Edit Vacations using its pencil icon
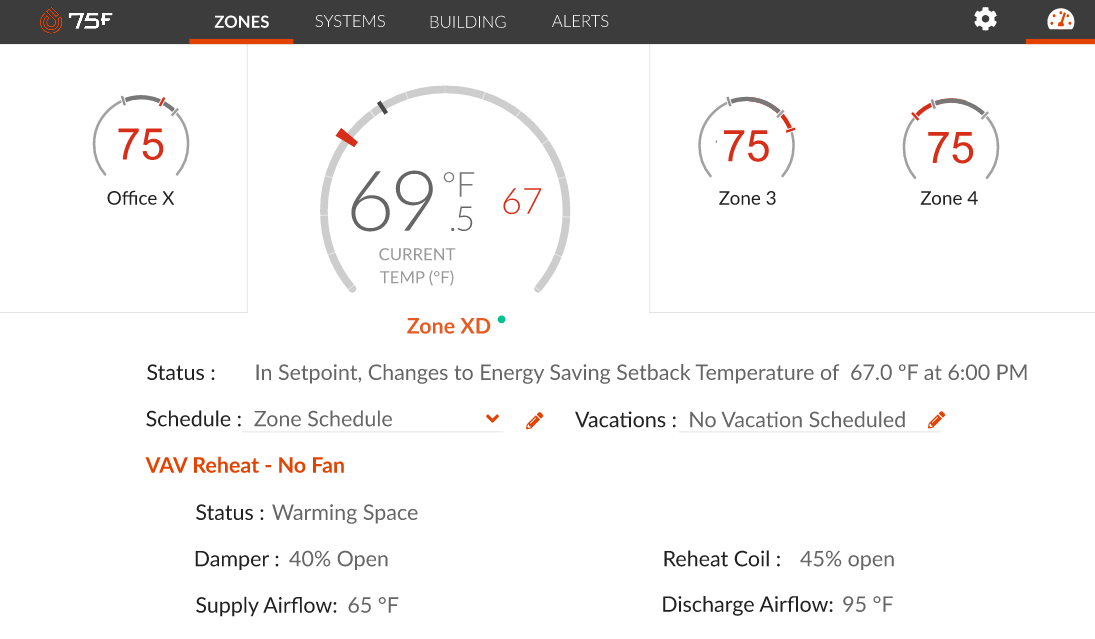Screen dimensions: 1095x639 click(x=935, y=420)
